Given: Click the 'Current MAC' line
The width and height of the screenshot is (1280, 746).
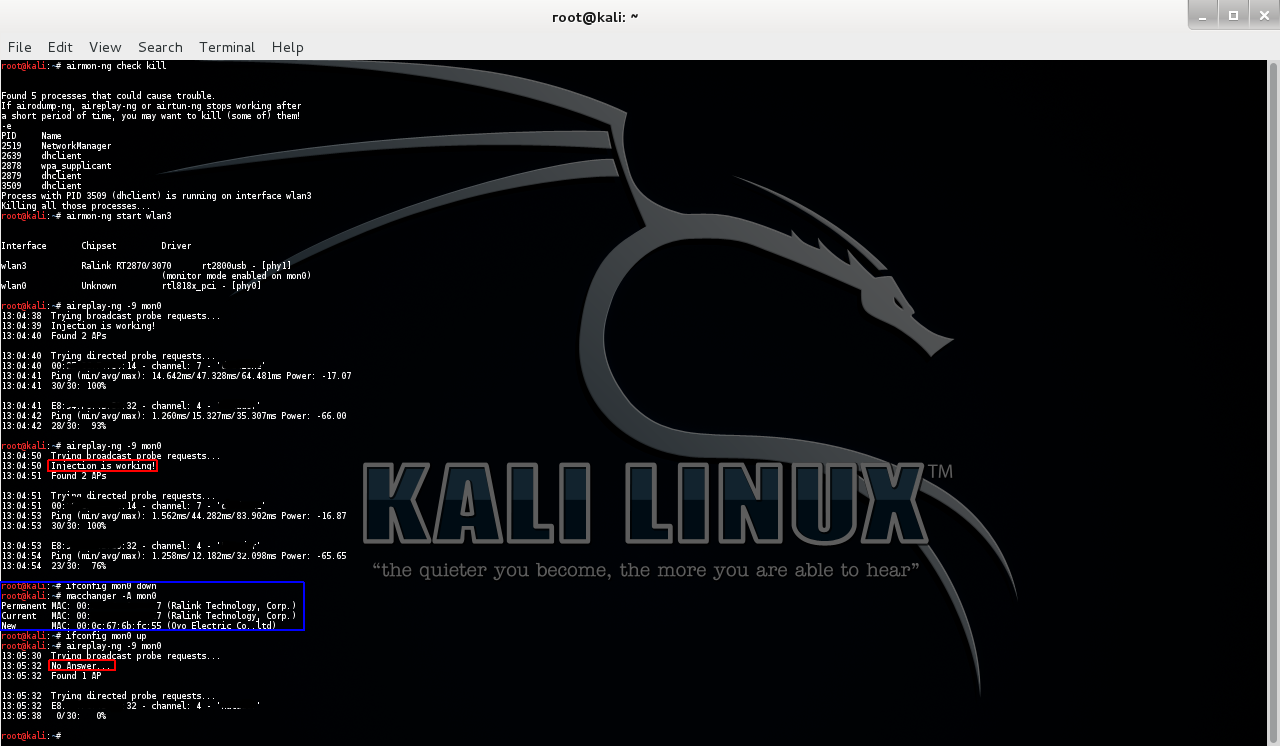Looking at the screenshot, I should coord(149,616).
